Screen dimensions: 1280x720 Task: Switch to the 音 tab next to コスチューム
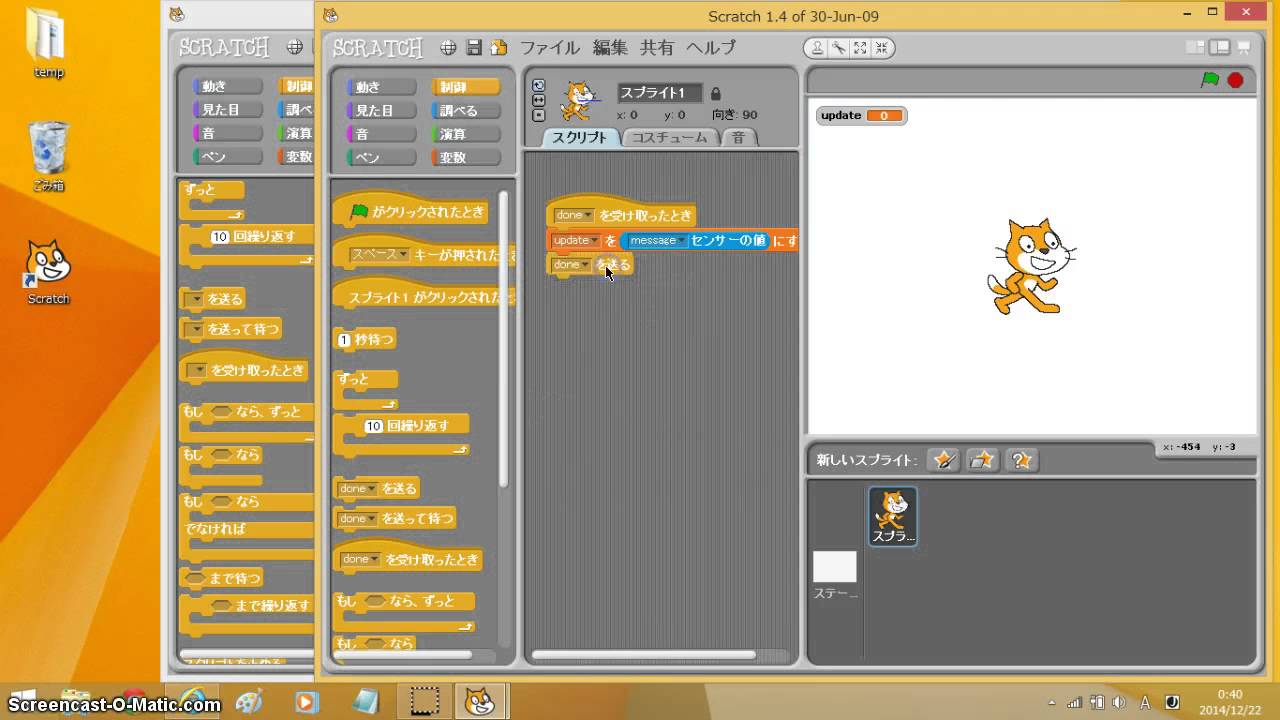738,138
